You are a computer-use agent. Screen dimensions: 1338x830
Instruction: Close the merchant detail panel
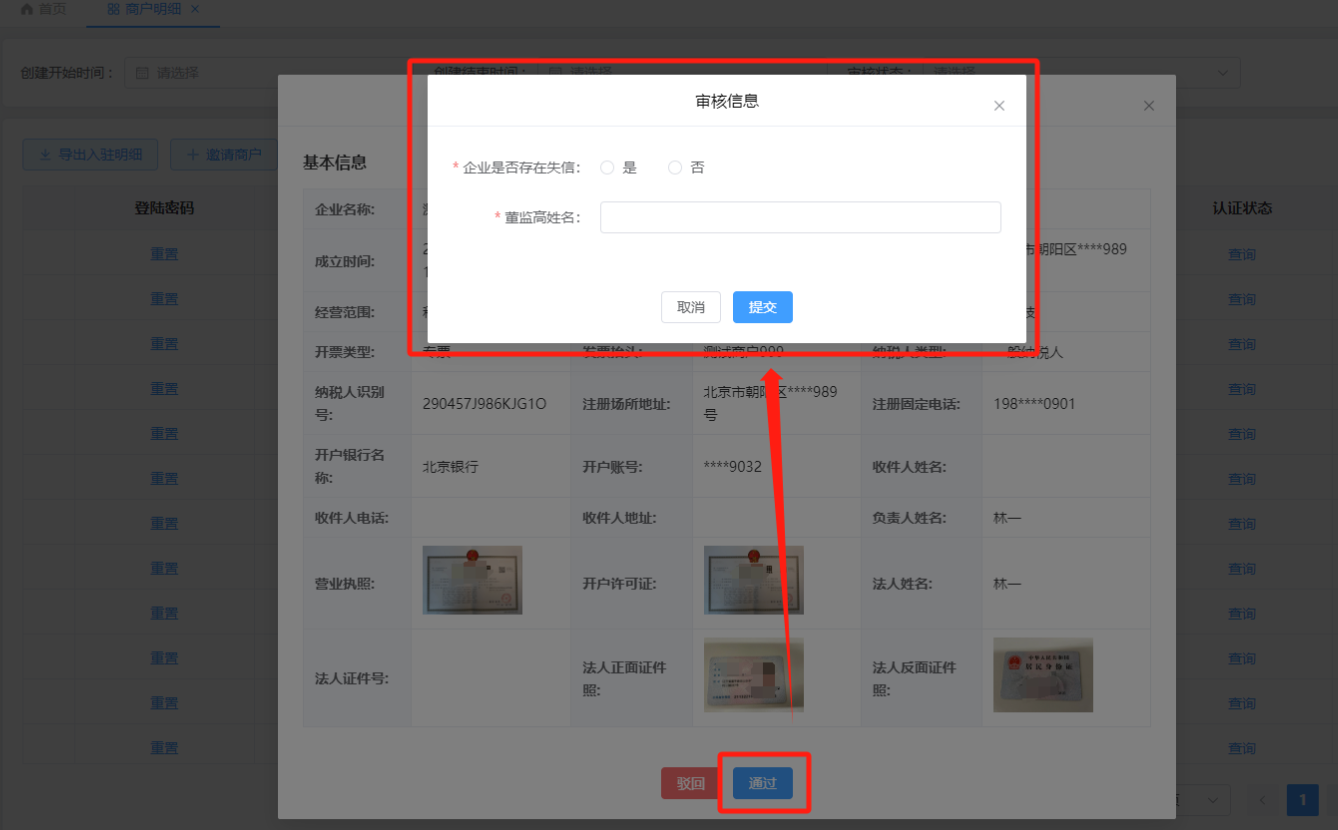(x=1148, y=106)
